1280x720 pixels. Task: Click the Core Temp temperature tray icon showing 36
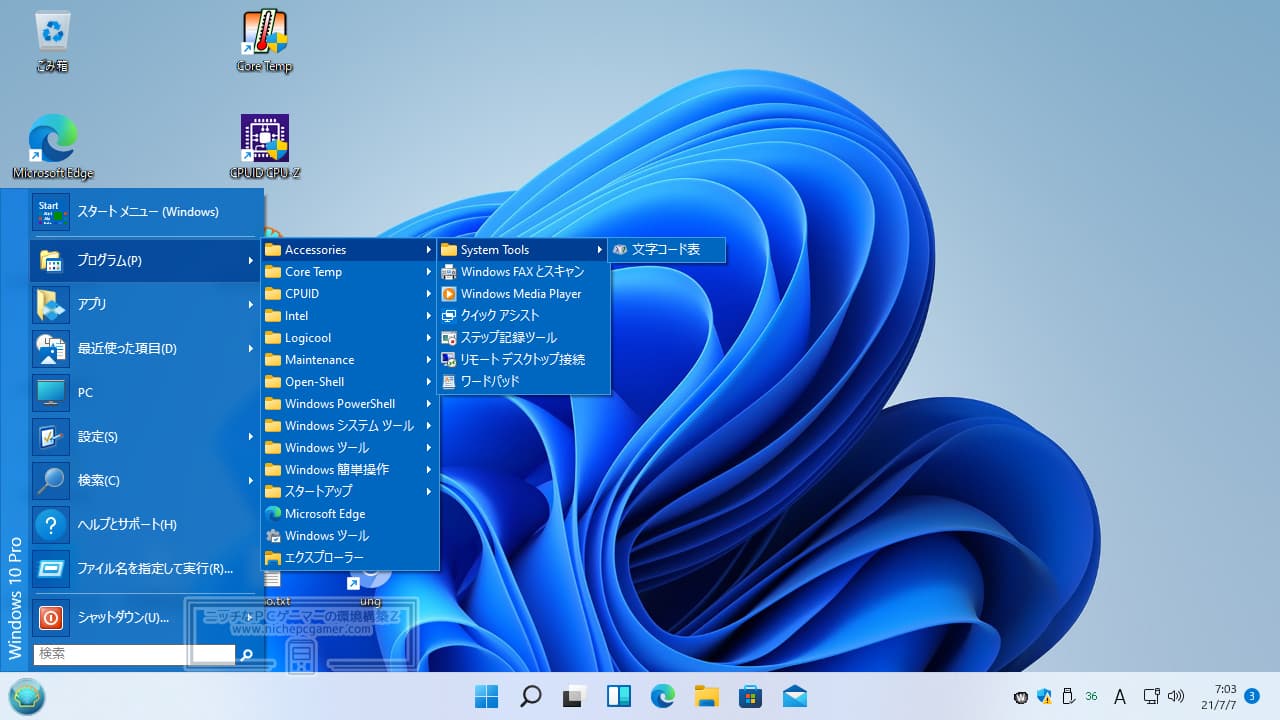[x=1091, y=696]
